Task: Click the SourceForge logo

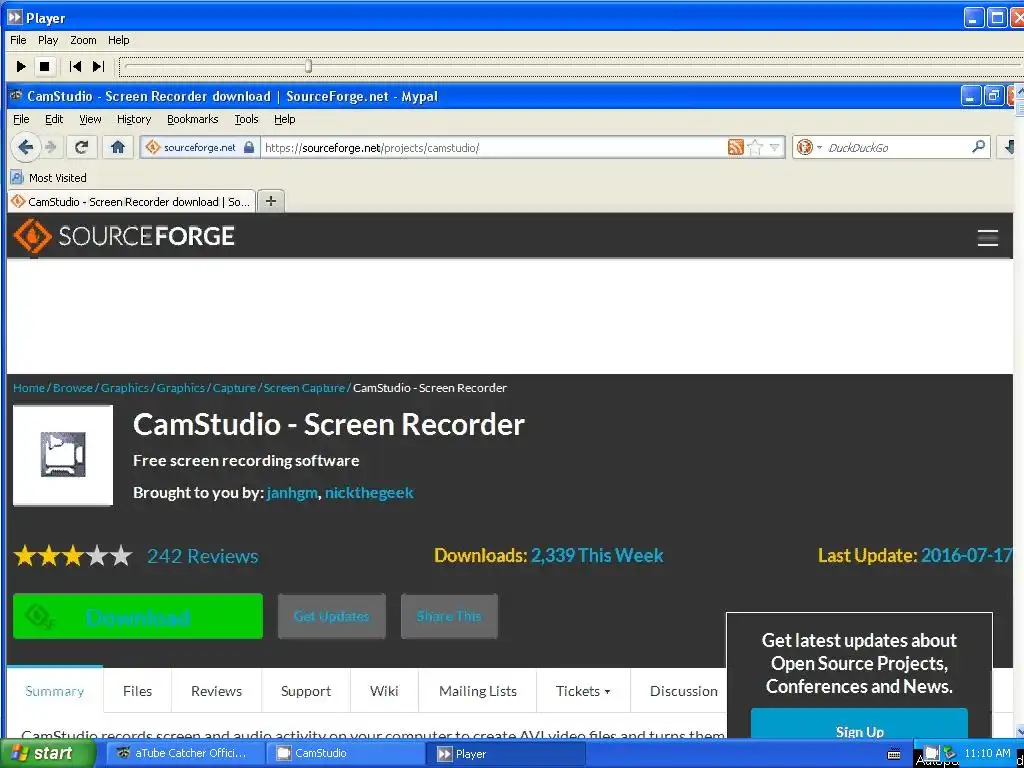Action: [124, 236]
